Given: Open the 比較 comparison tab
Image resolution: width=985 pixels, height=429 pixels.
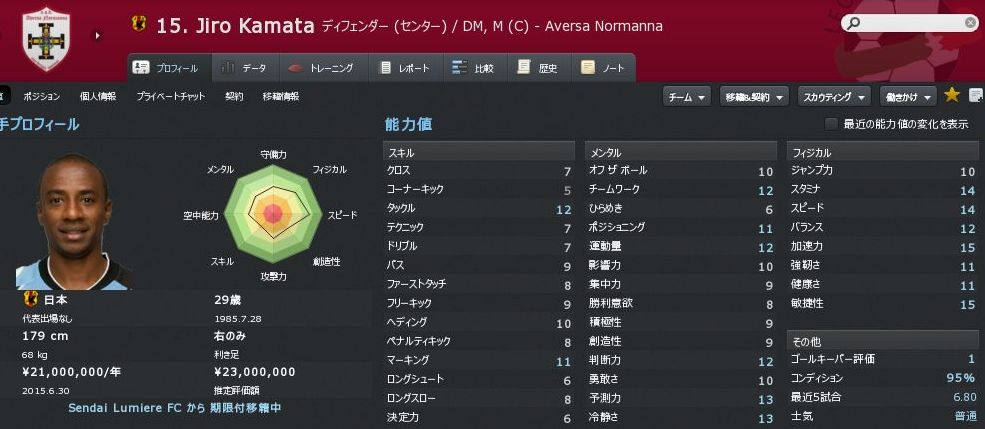Looking at the screenshot, I should click(x=473, y=68).
